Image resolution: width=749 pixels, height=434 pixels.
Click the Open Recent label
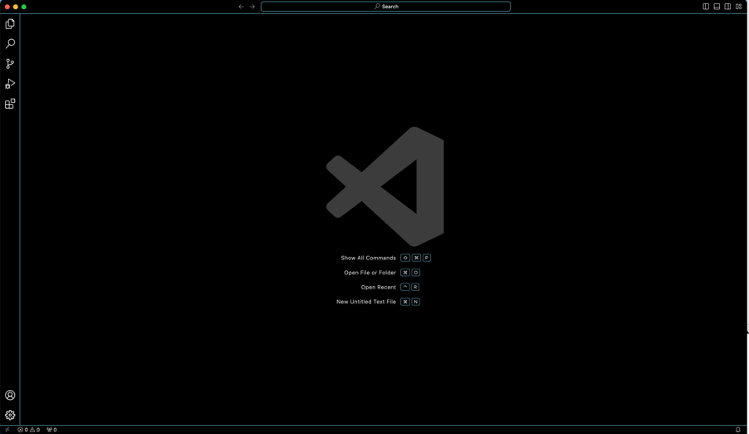(378, 287)
